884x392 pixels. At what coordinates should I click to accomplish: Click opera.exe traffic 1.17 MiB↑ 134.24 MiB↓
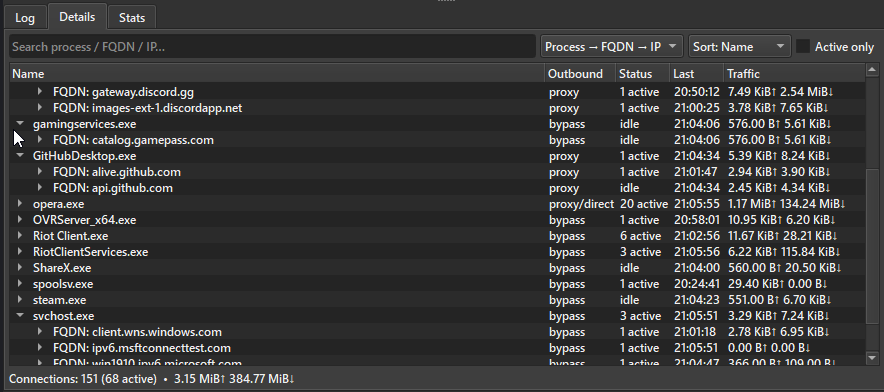(x=786, y=204)
